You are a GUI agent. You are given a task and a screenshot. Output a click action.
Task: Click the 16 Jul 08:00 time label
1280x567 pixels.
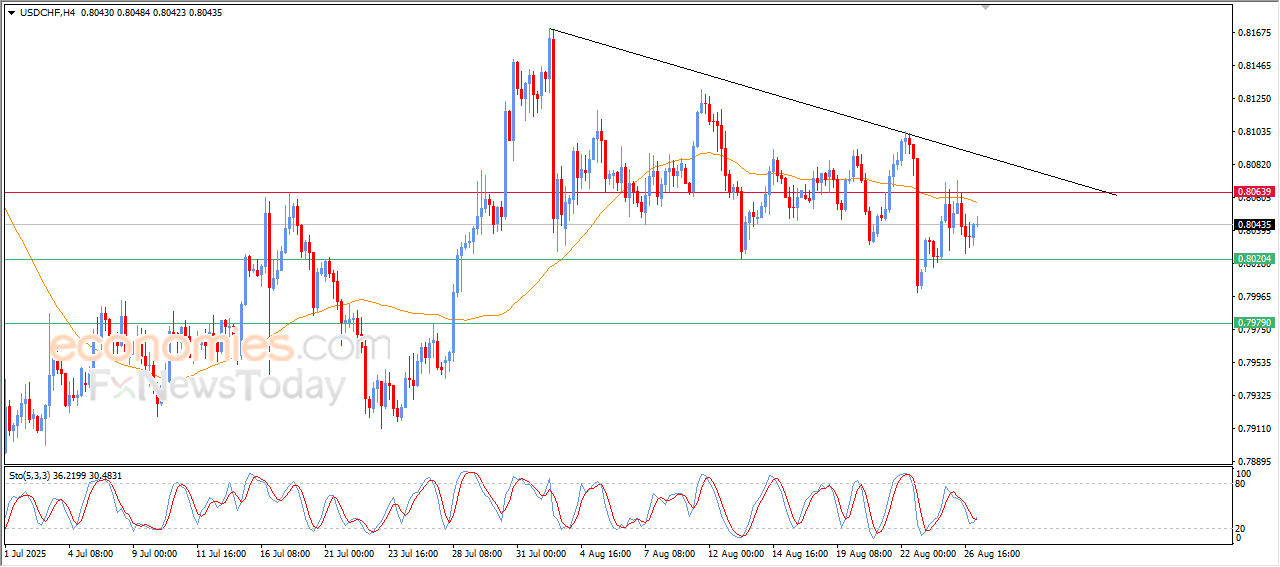[285, 553]
